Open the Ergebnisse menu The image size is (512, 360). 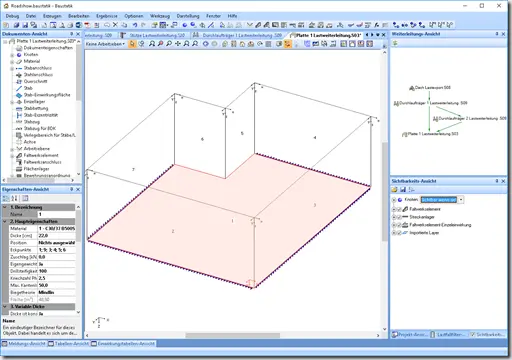coord(107,16)
